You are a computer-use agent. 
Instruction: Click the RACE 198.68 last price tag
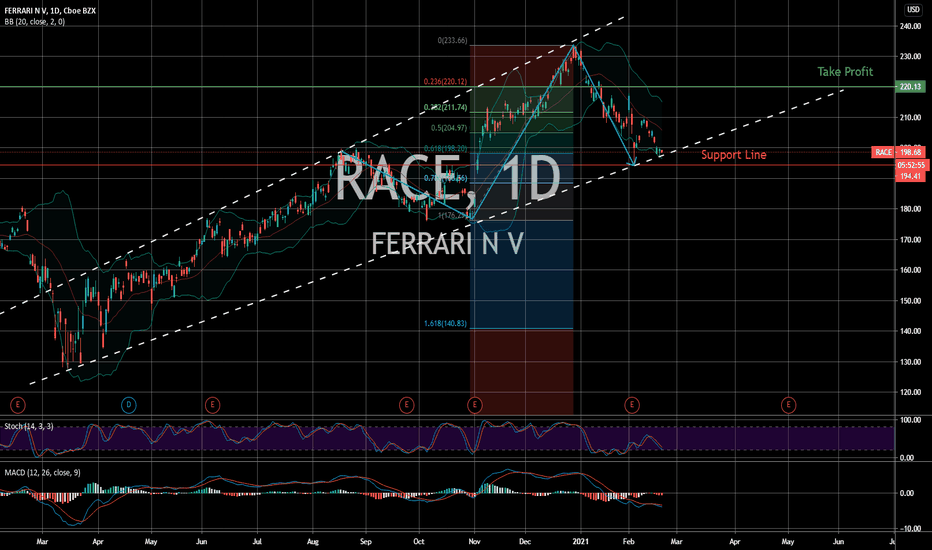click(x=898, y=152)
